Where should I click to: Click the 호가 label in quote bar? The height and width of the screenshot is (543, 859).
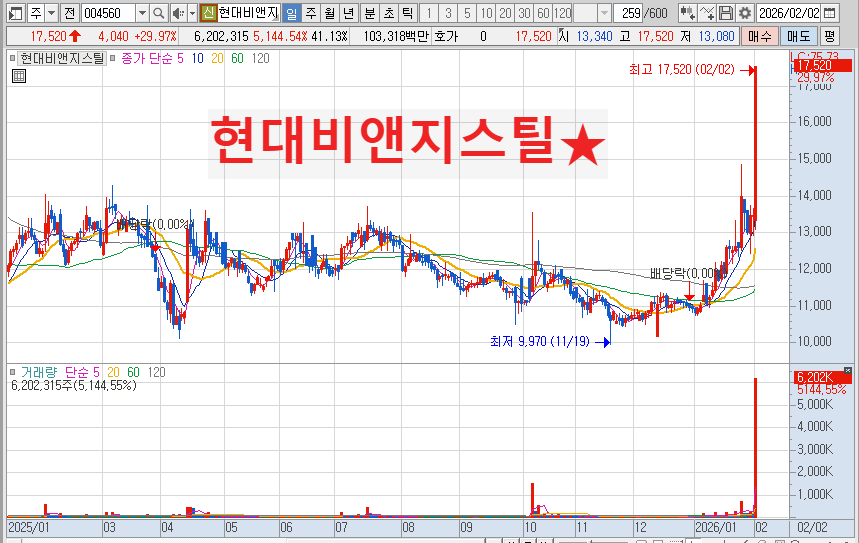click(445, 37)
